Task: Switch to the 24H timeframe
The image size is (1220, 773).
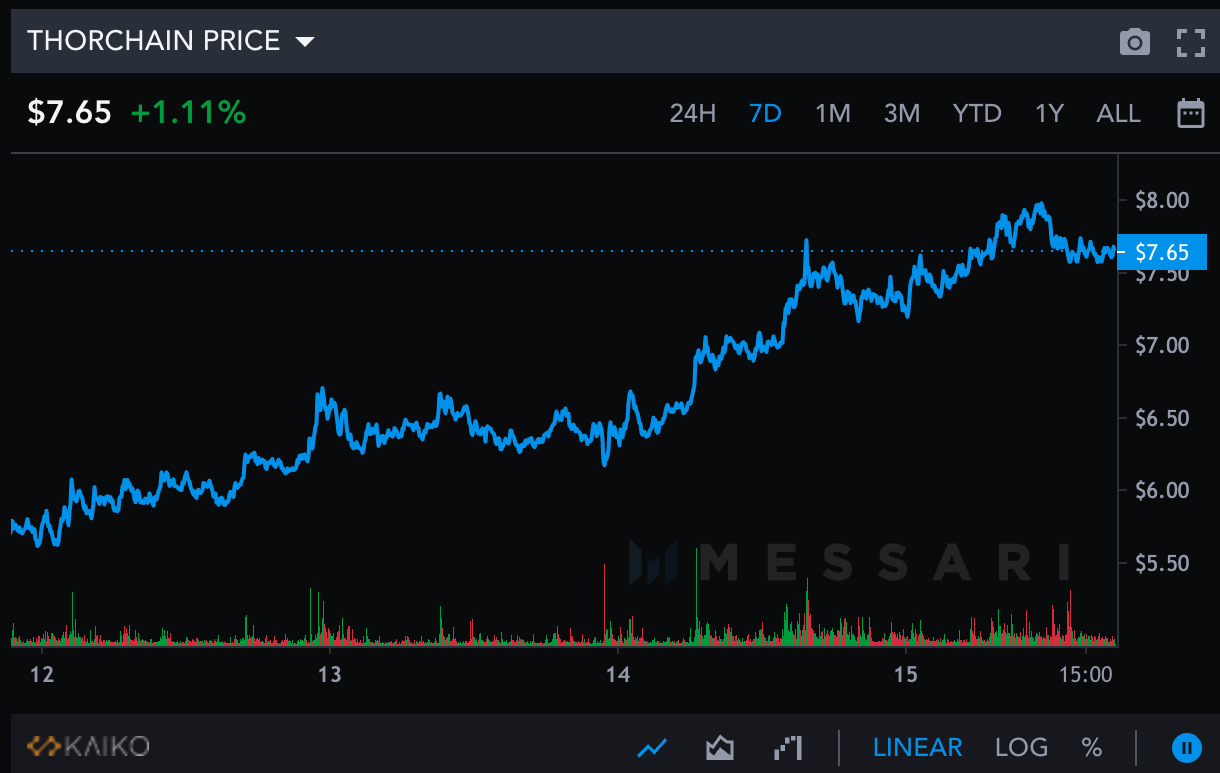Action: [x=693, y=113]
